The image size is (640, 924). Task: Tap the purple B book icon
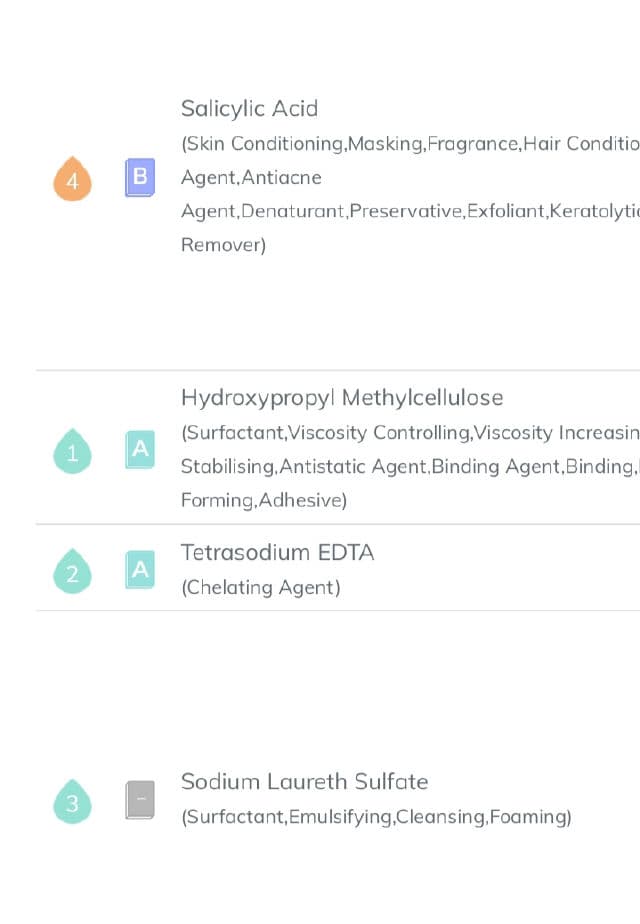(140, 178)
